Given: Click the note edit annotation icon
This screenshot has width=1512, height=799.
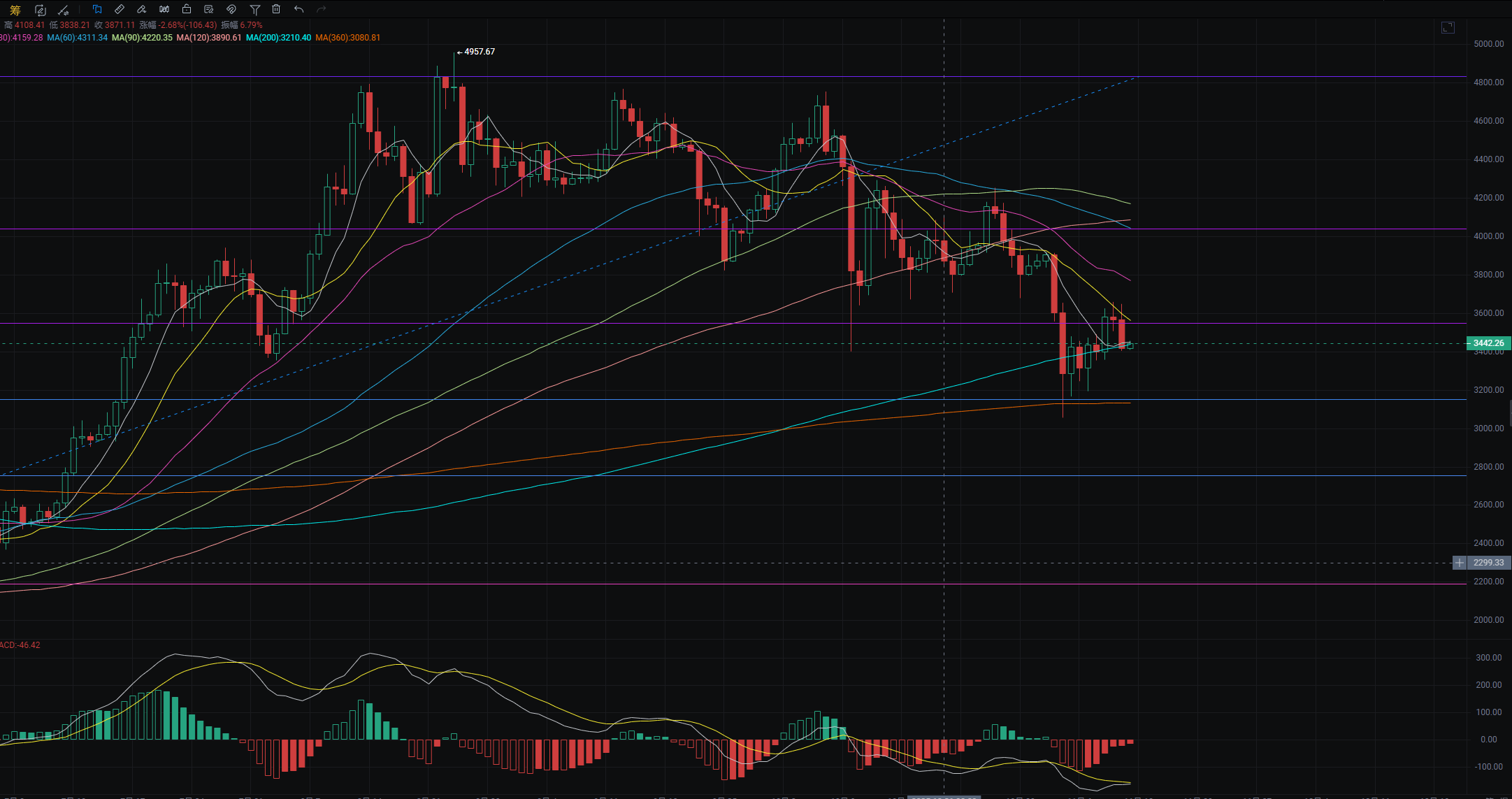Looking at the screenshot, I should click(x=209, y=9).
